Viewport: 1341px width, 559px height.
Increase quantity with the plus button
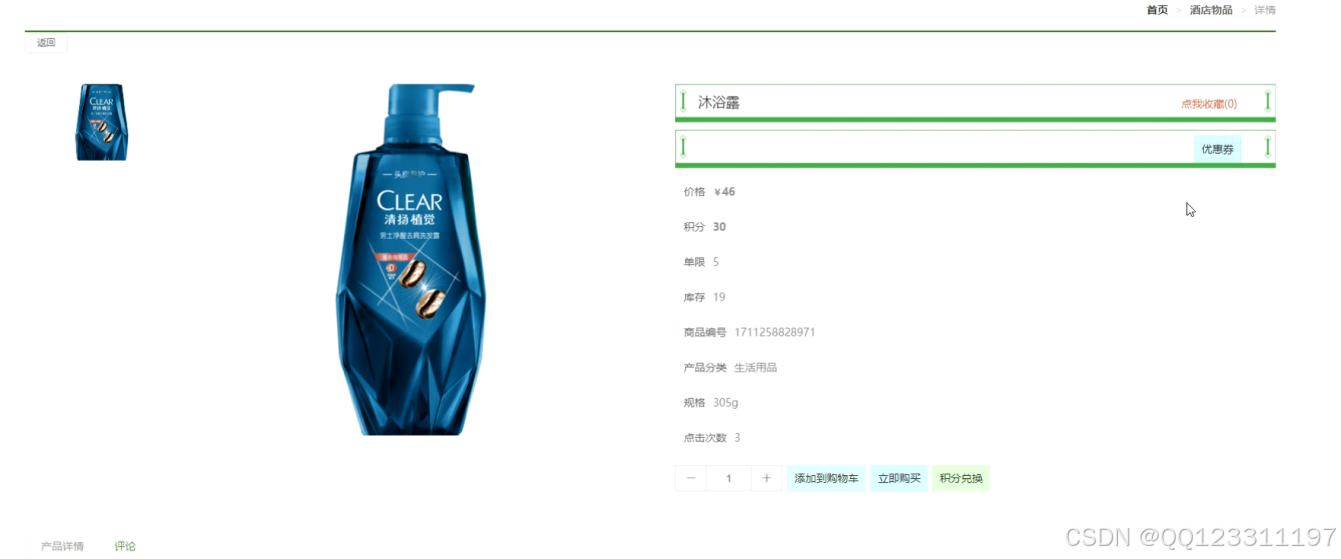(766, 478)
